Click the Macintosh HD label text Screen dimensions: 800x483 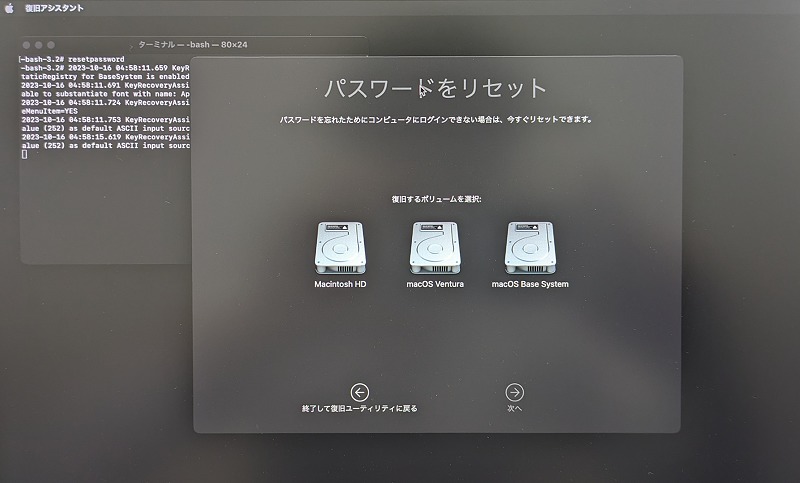click(340, 284)
